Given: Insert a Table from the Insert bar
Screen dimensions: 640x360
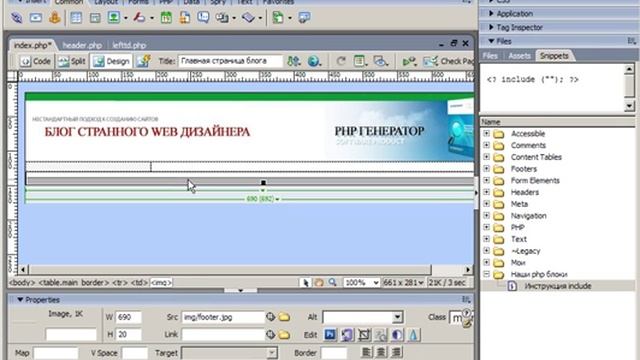Looking at the screenshot, I should (76, 18).
